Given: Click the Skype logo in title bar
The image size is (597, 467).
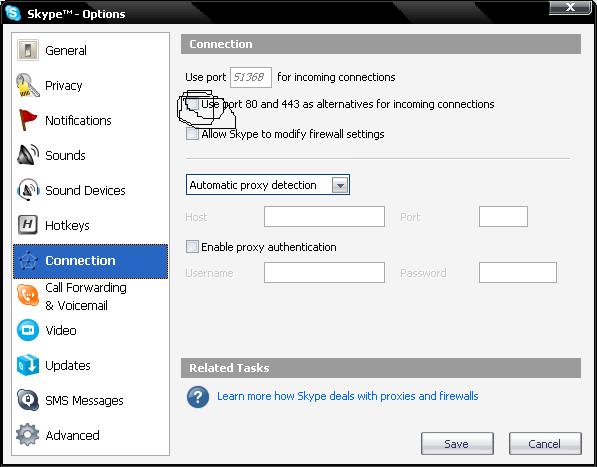Looking at the screenshot, I should tap(13, 13).
